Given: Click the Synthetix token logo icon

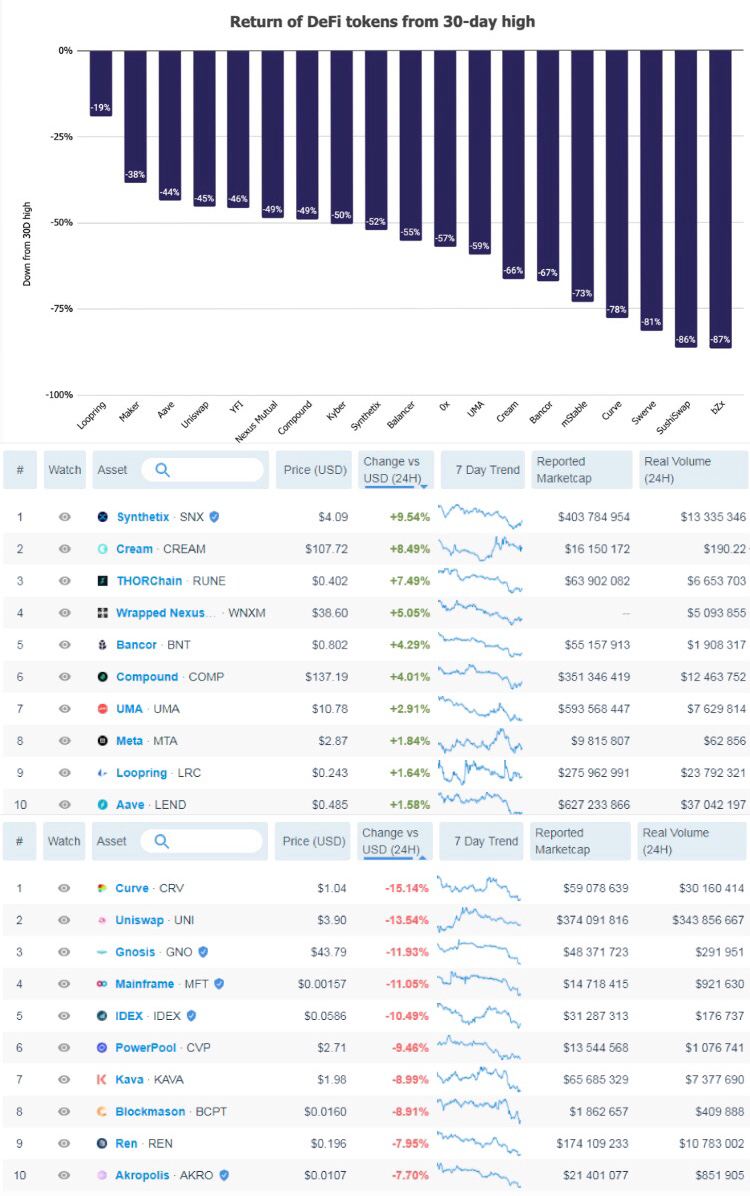Looking at the screenshot, I should point(103,517).
